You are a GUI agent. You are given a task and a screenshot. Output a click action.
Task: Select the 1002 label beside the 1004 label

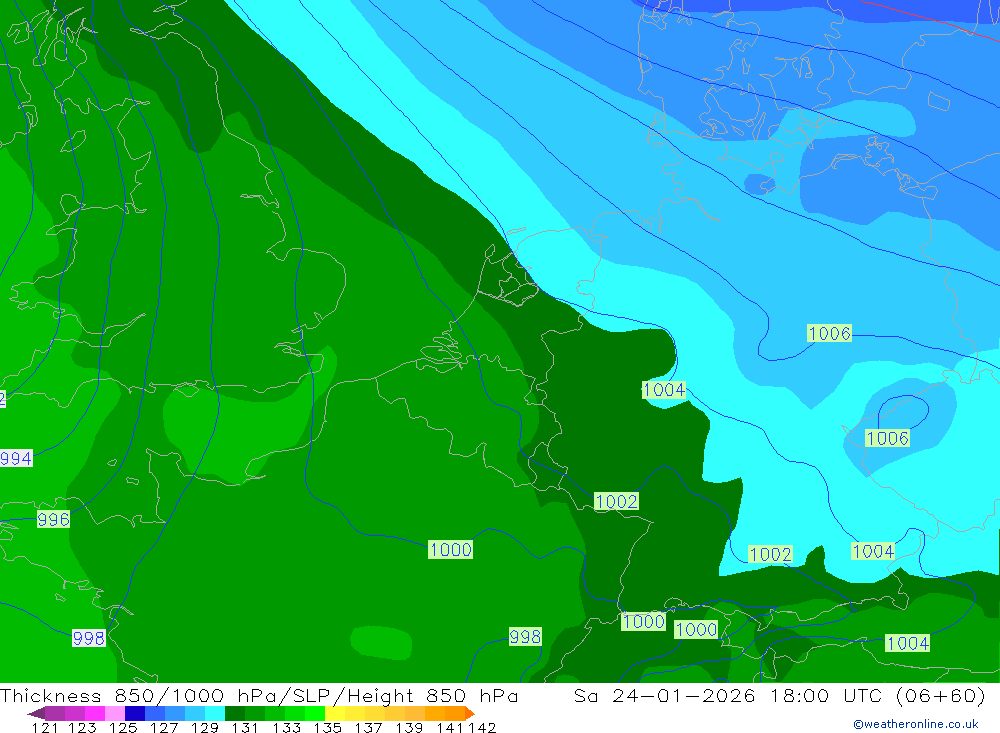[770, 554]
